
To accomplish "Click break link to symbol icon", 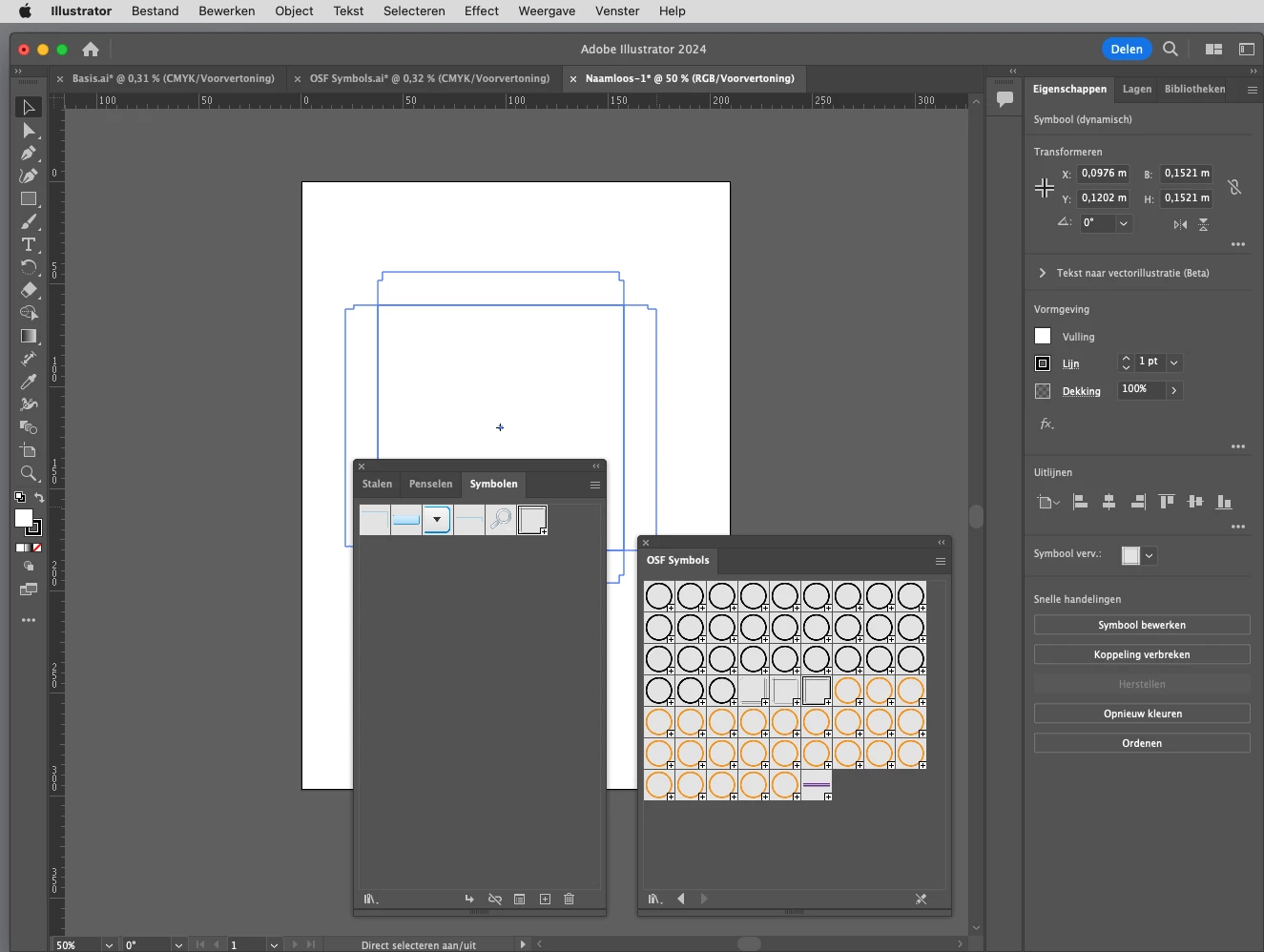I will [x=495, y=899].
